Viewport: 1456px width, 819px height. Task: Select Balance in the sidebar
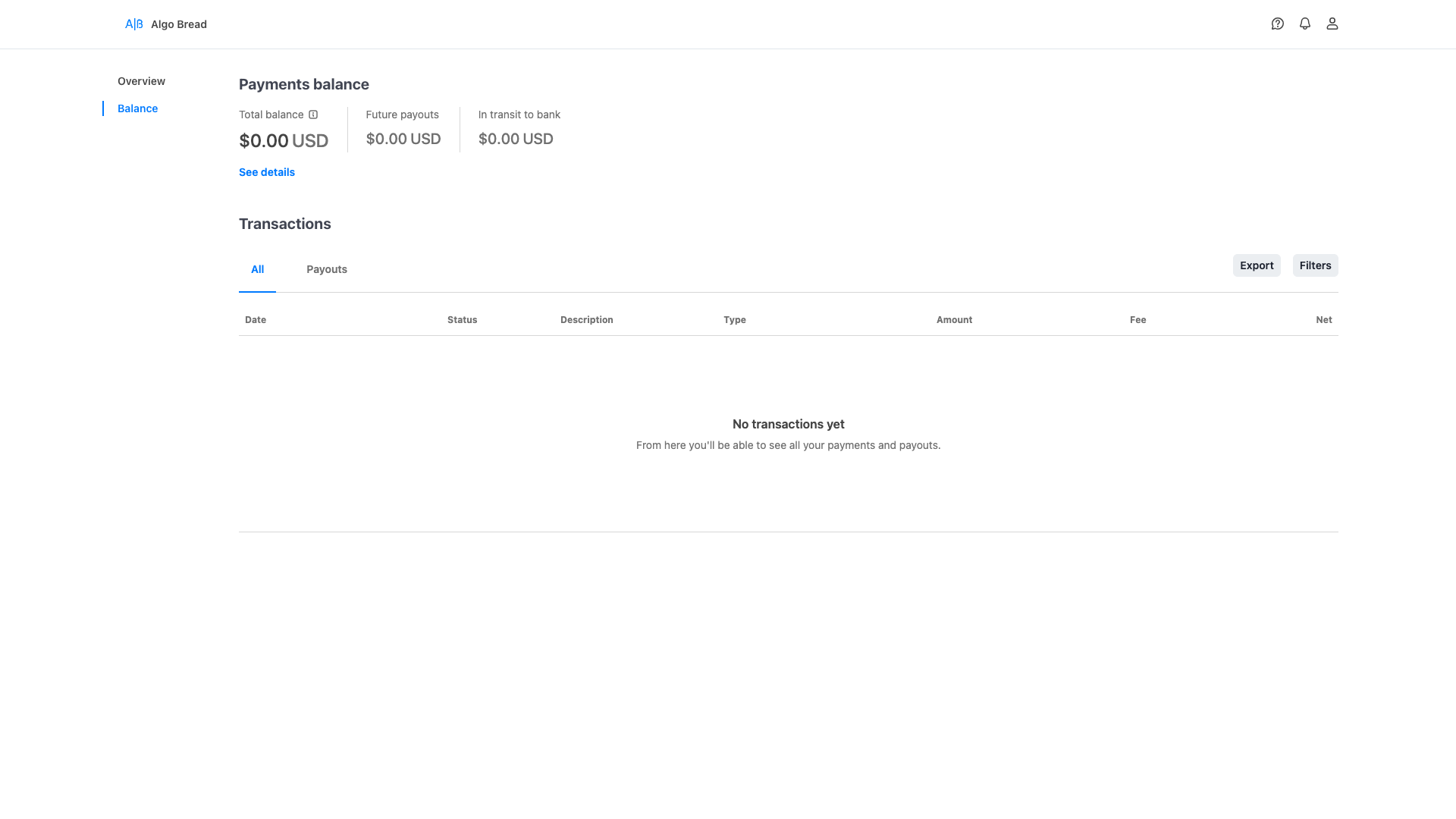coord(137,108)
